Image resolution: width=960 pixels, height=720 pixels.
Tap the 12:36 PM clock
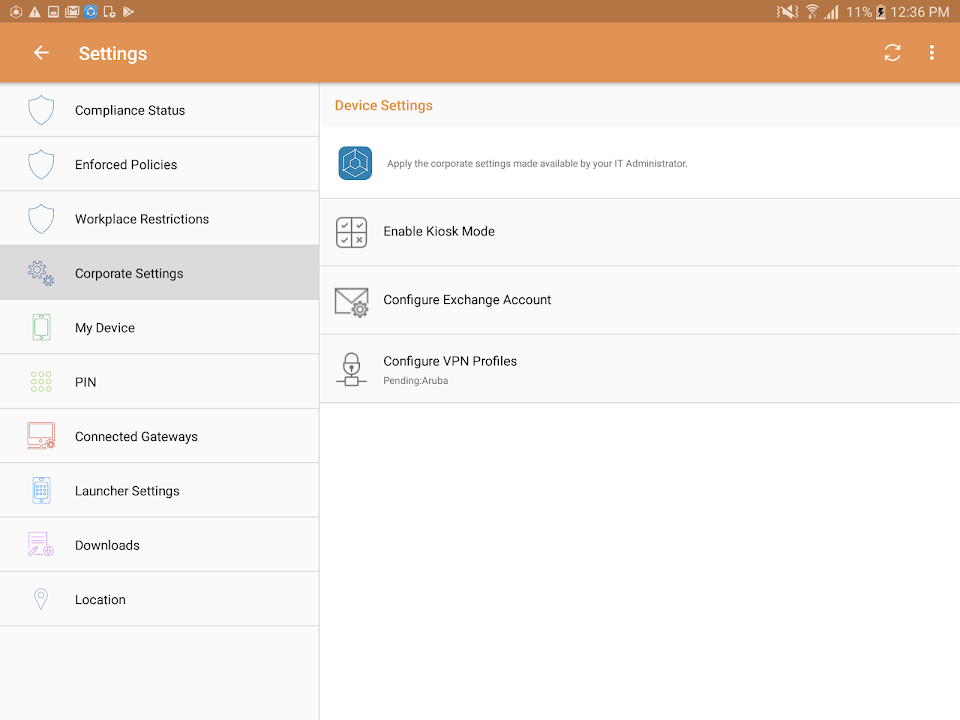[920, 12]
